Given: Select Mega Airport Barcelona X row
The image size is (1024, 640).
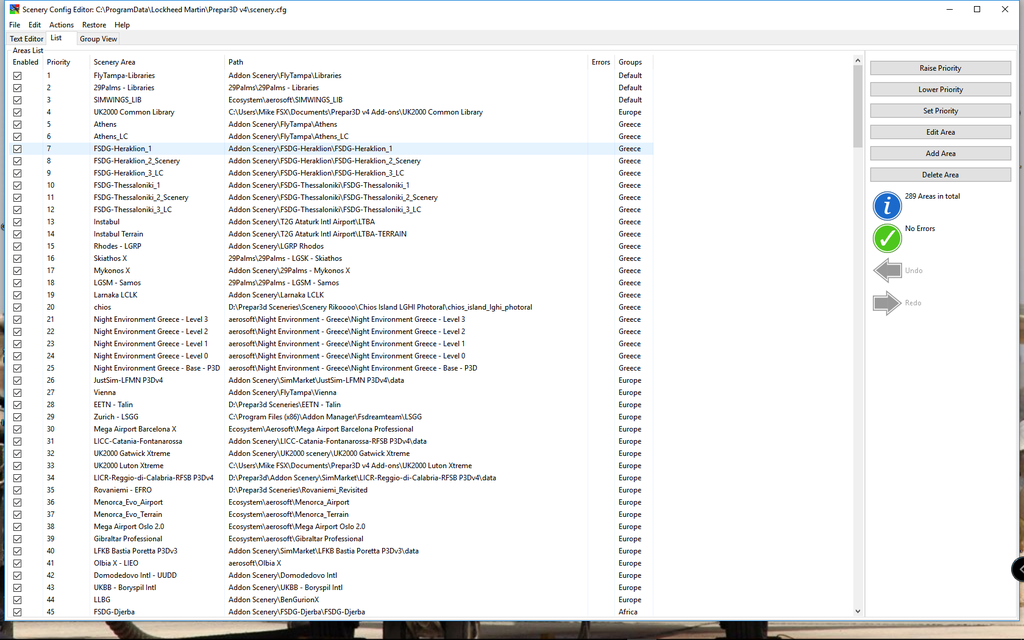Looking at the screenshot, I should 330,429.
